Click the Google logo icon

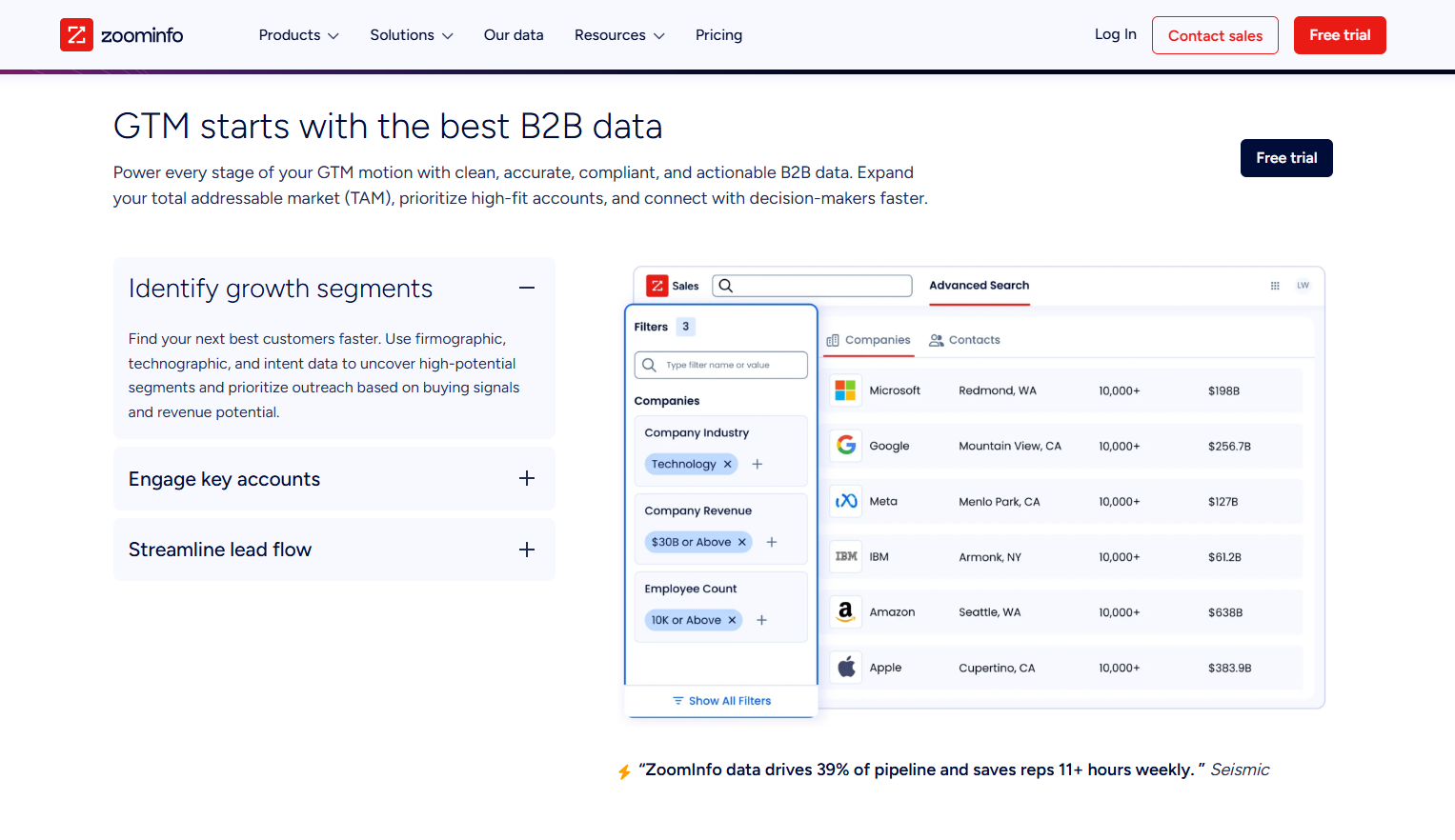tap(846, 445)
